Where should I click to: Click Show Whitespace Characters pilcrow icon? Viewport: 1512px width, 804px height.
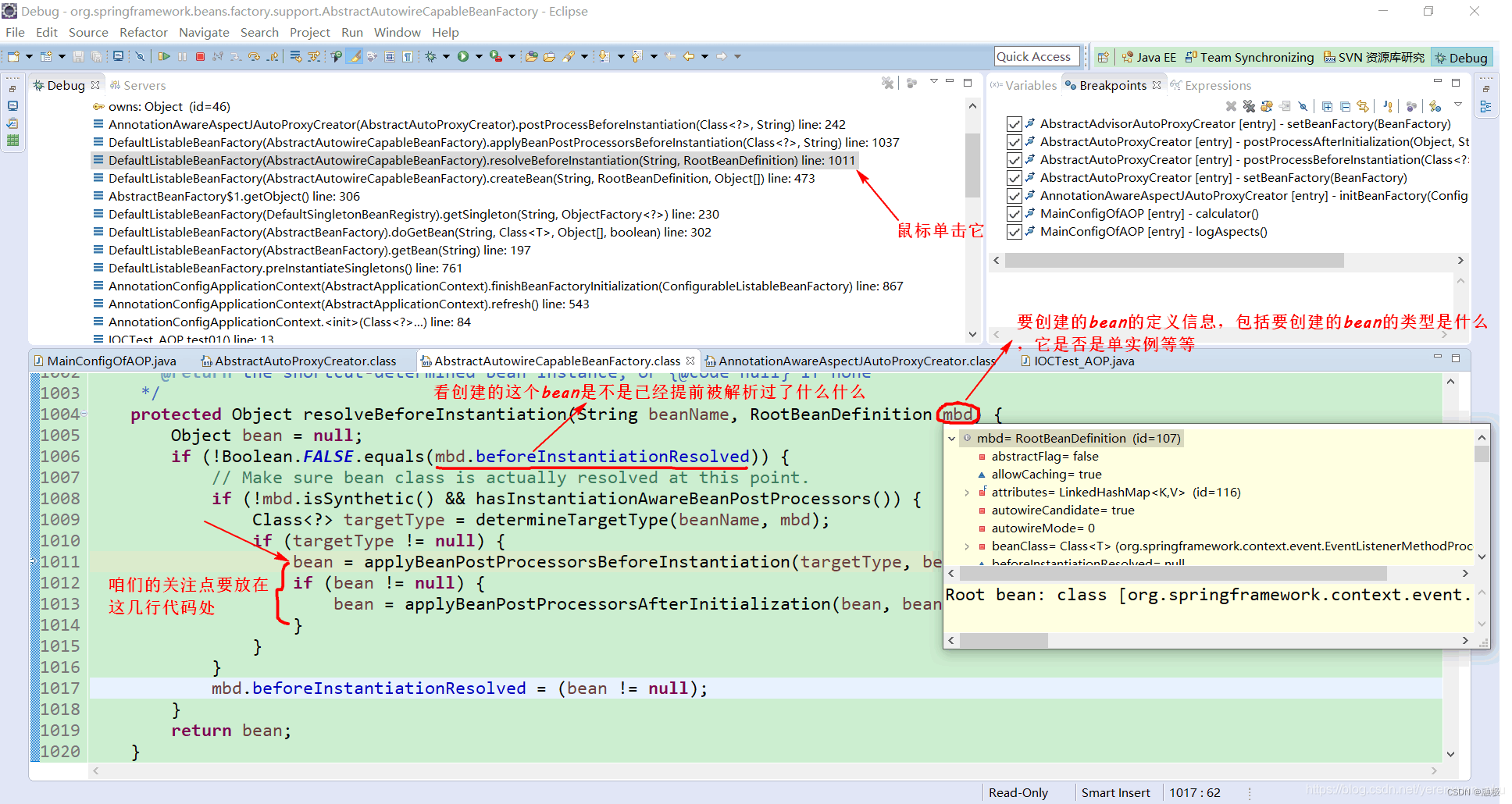tap(408, 56)
